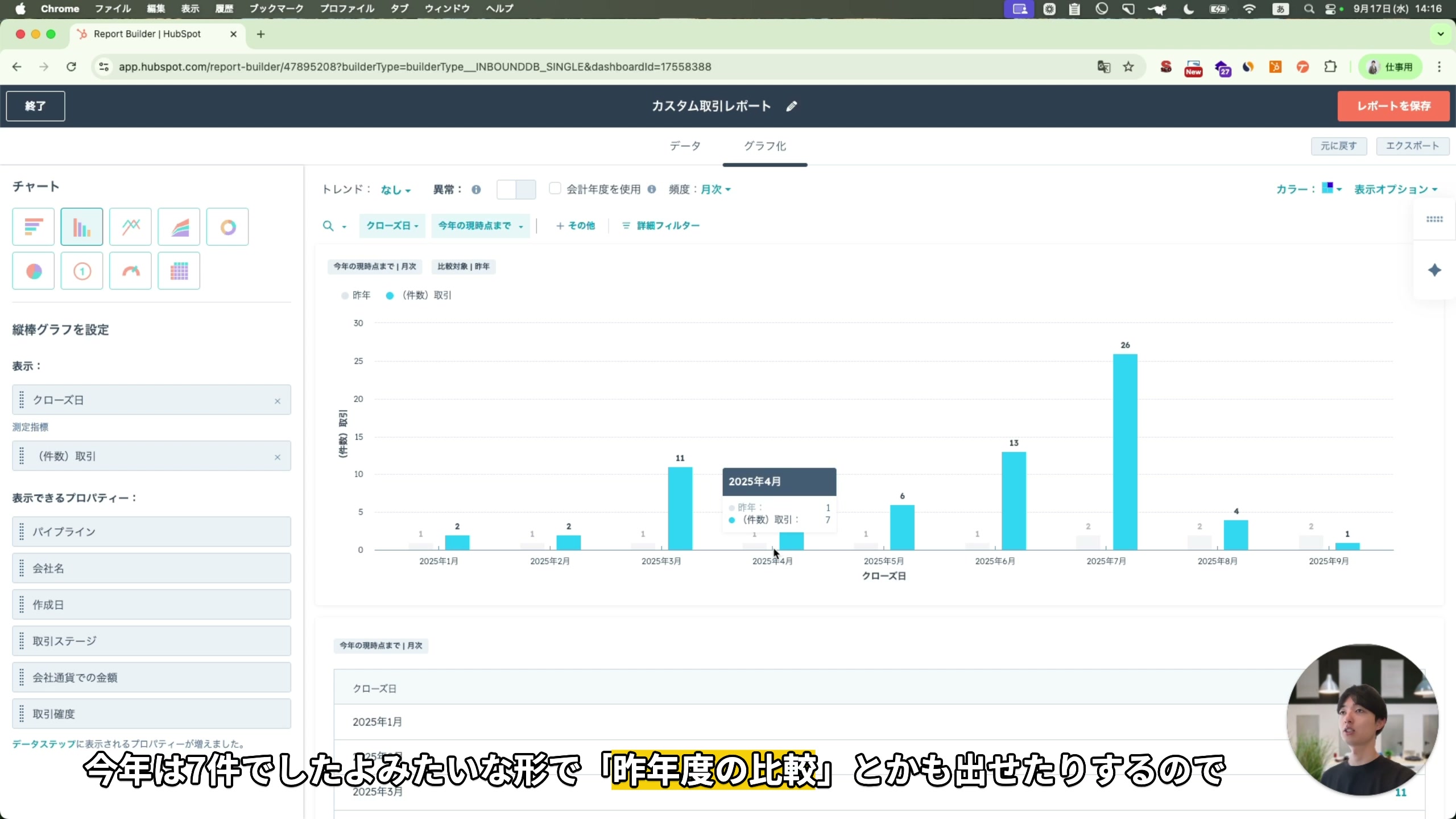Screen dimensions: 1456x819
Task: Select the gauge chart type
Action: pyautogui.click(x=130, y=271)
